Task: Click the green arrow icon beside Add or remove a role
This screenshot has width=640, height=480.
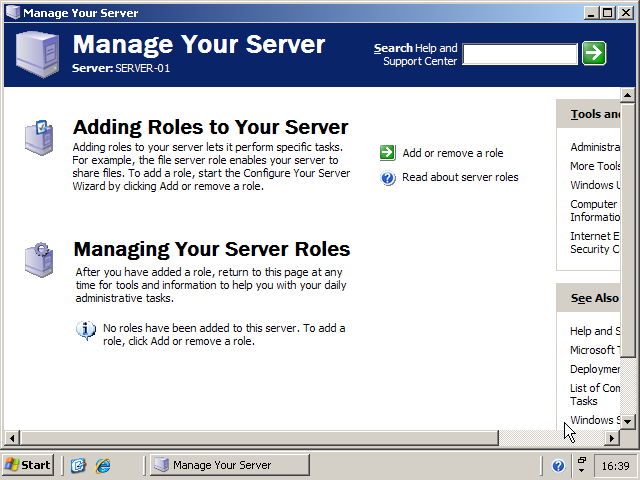Action: 388,153
